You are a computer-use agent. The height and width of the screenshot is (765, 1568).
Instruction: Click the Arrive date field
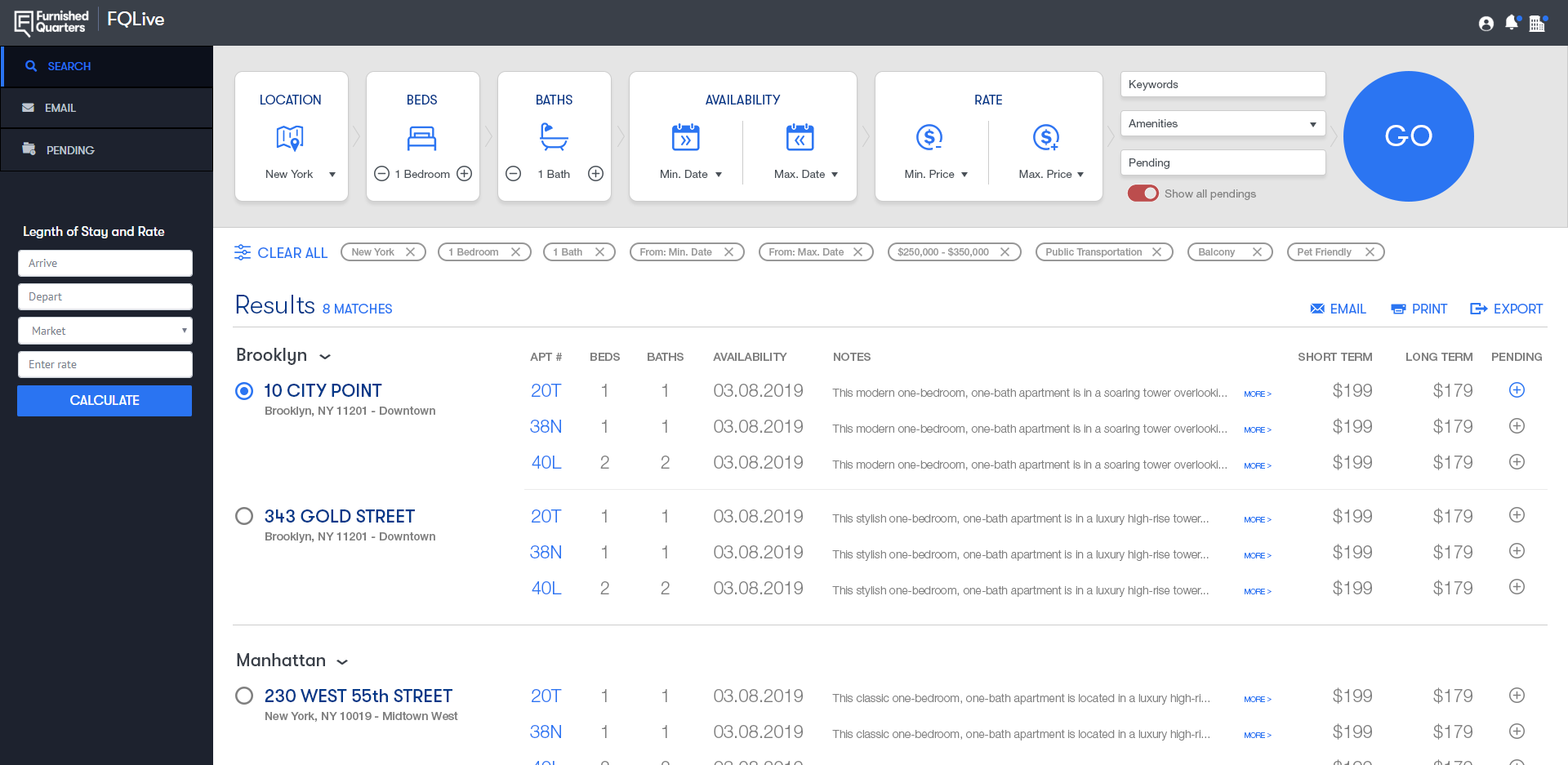coord(105,263)
